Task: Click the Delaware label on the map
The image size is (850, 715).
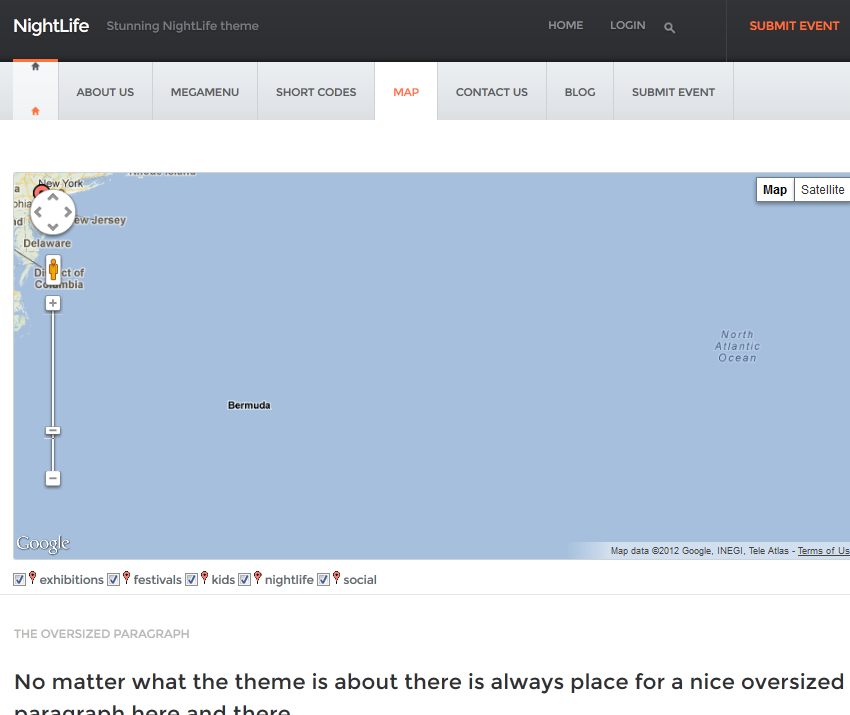Action: pyautogui.click(x=47, y=243)
